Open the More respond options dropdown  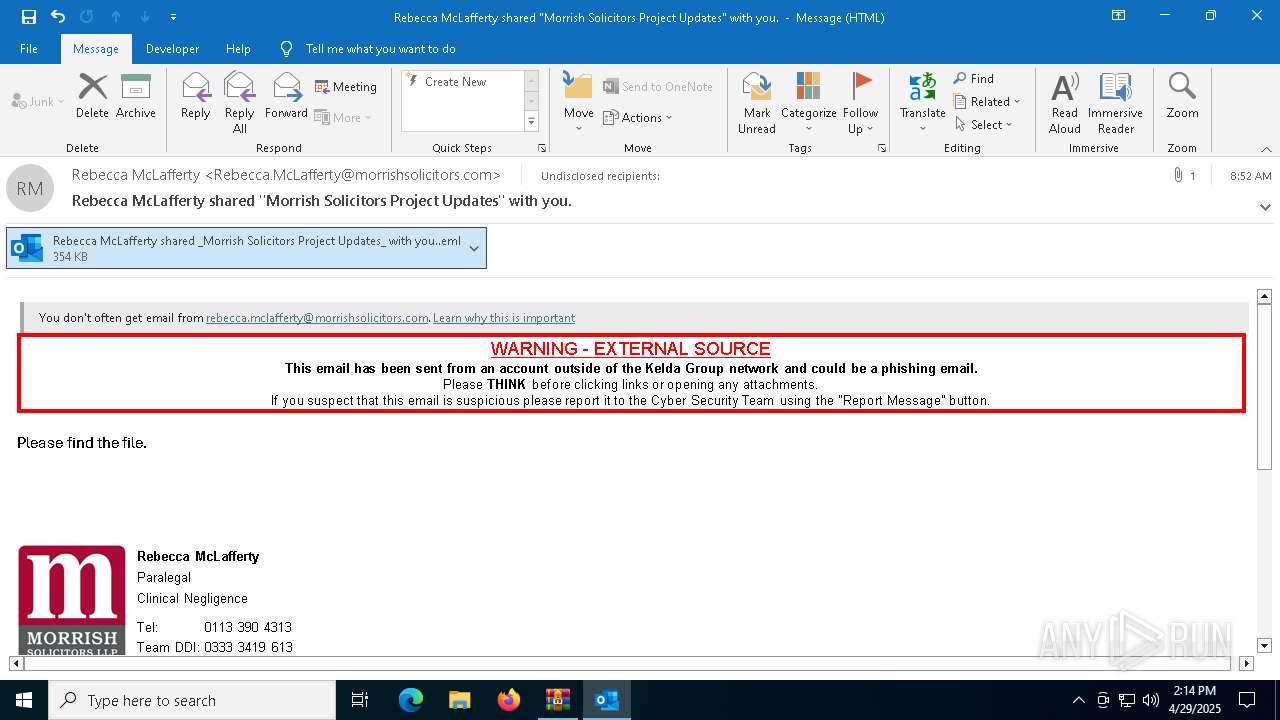[343, 117]
